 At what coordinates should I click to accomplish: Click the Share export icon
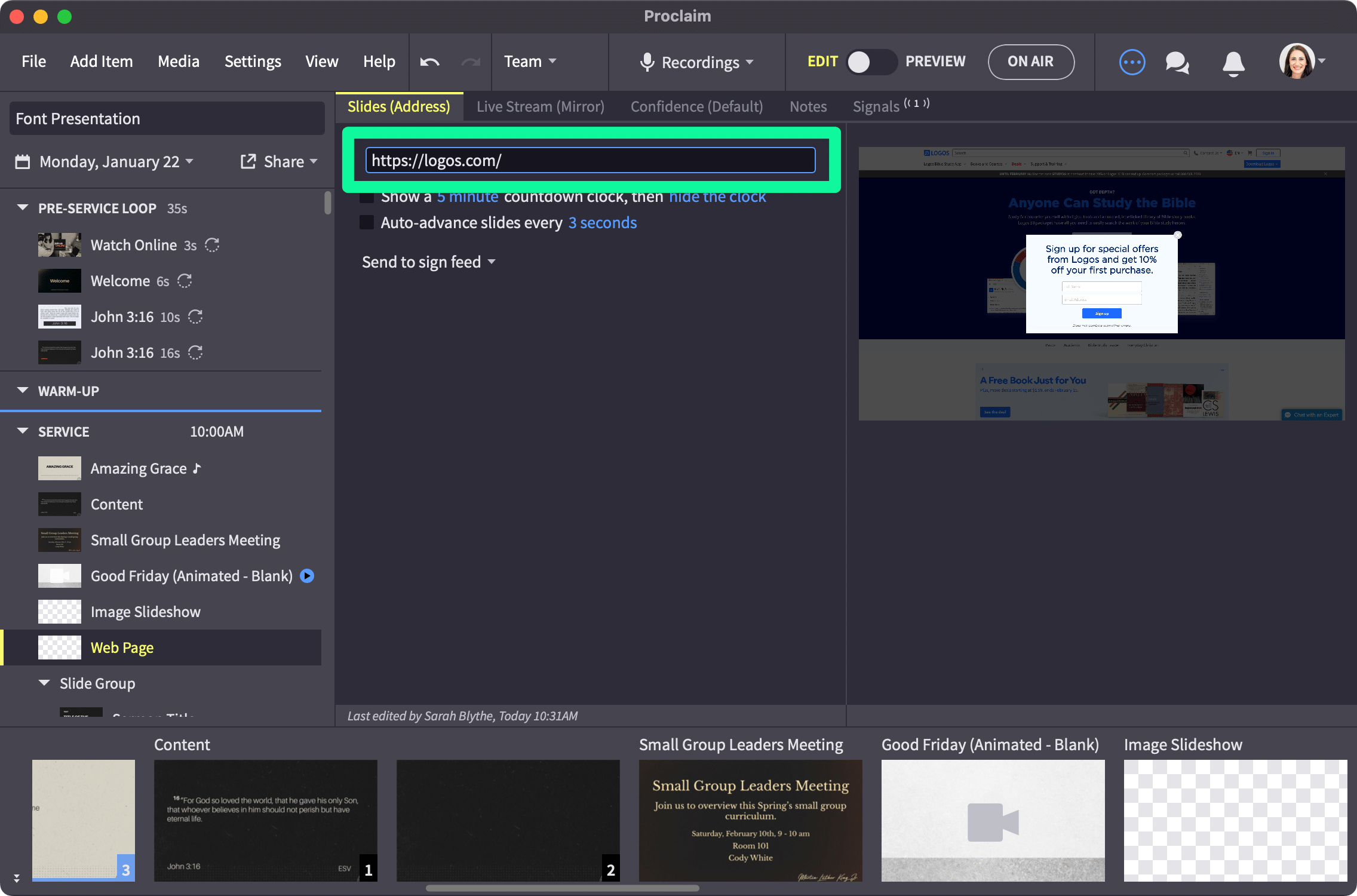248,161
